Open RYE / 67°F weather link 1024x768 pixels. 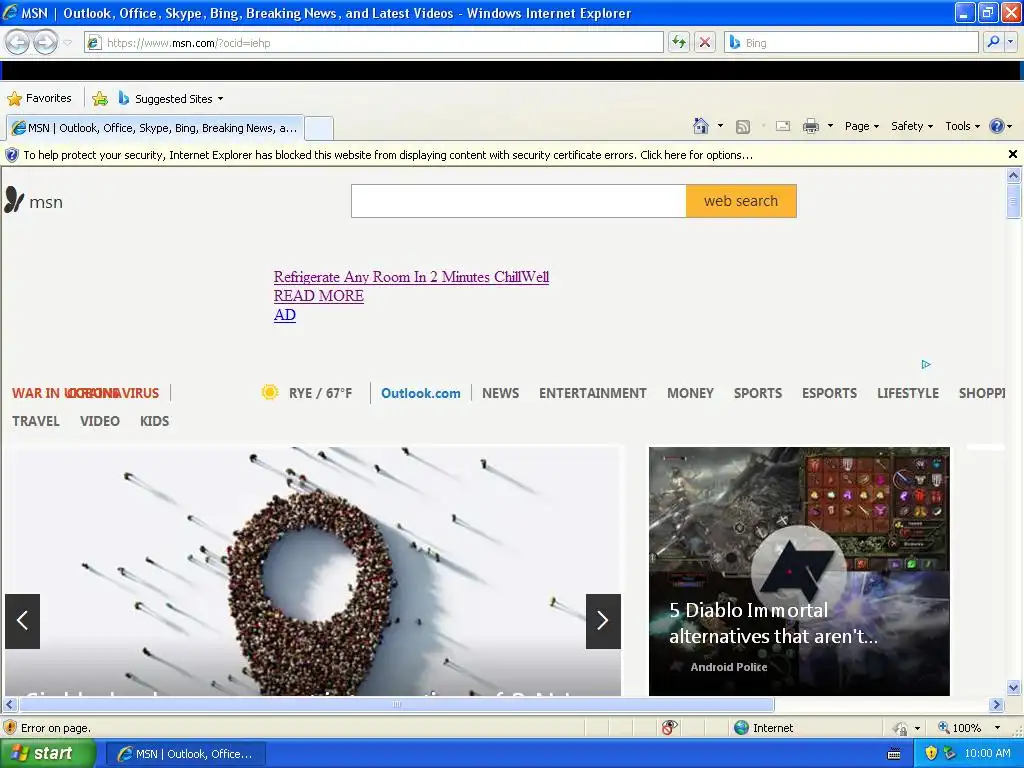point(320,393)
